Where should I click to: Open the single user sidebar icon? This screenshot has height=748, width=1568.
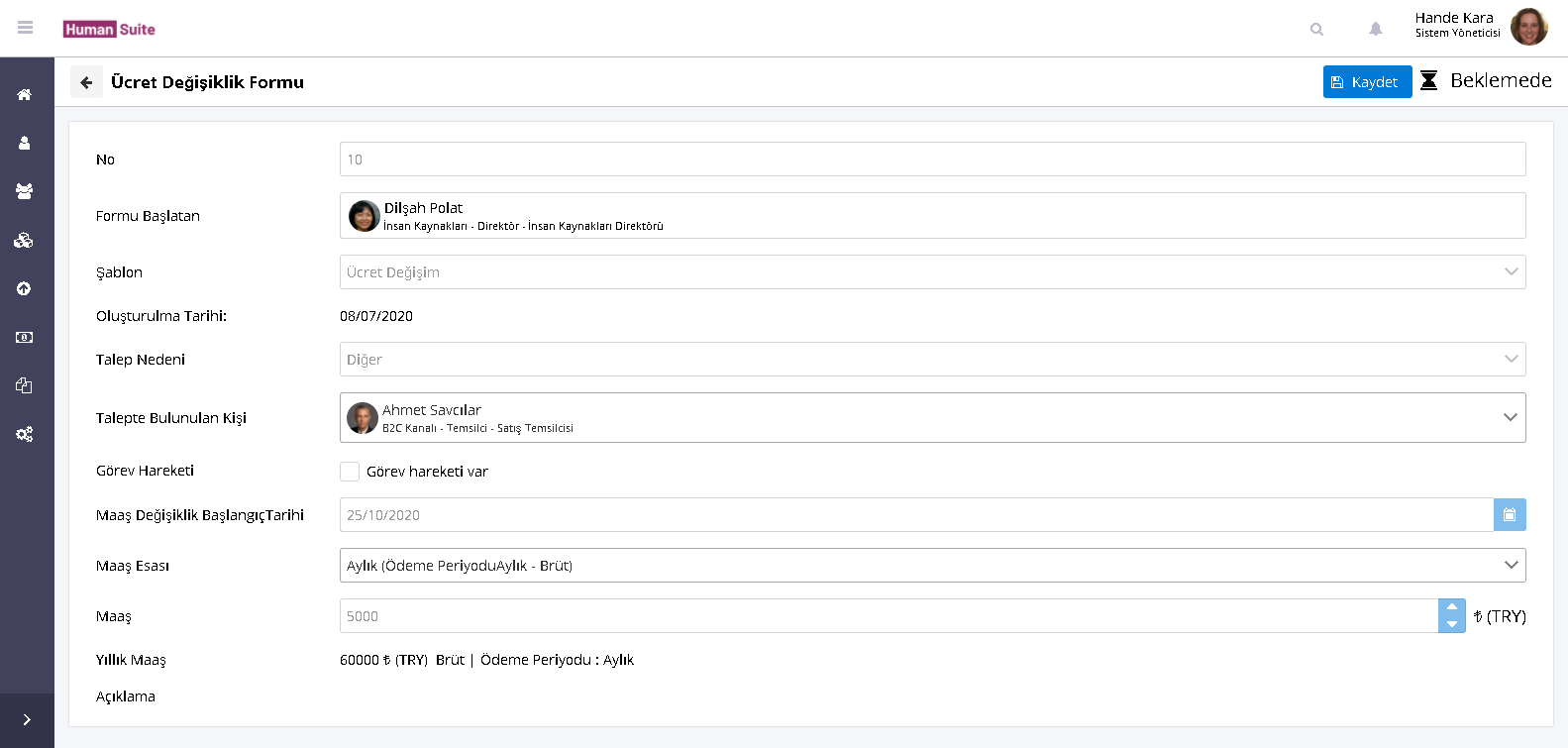(x=25, y=144)
